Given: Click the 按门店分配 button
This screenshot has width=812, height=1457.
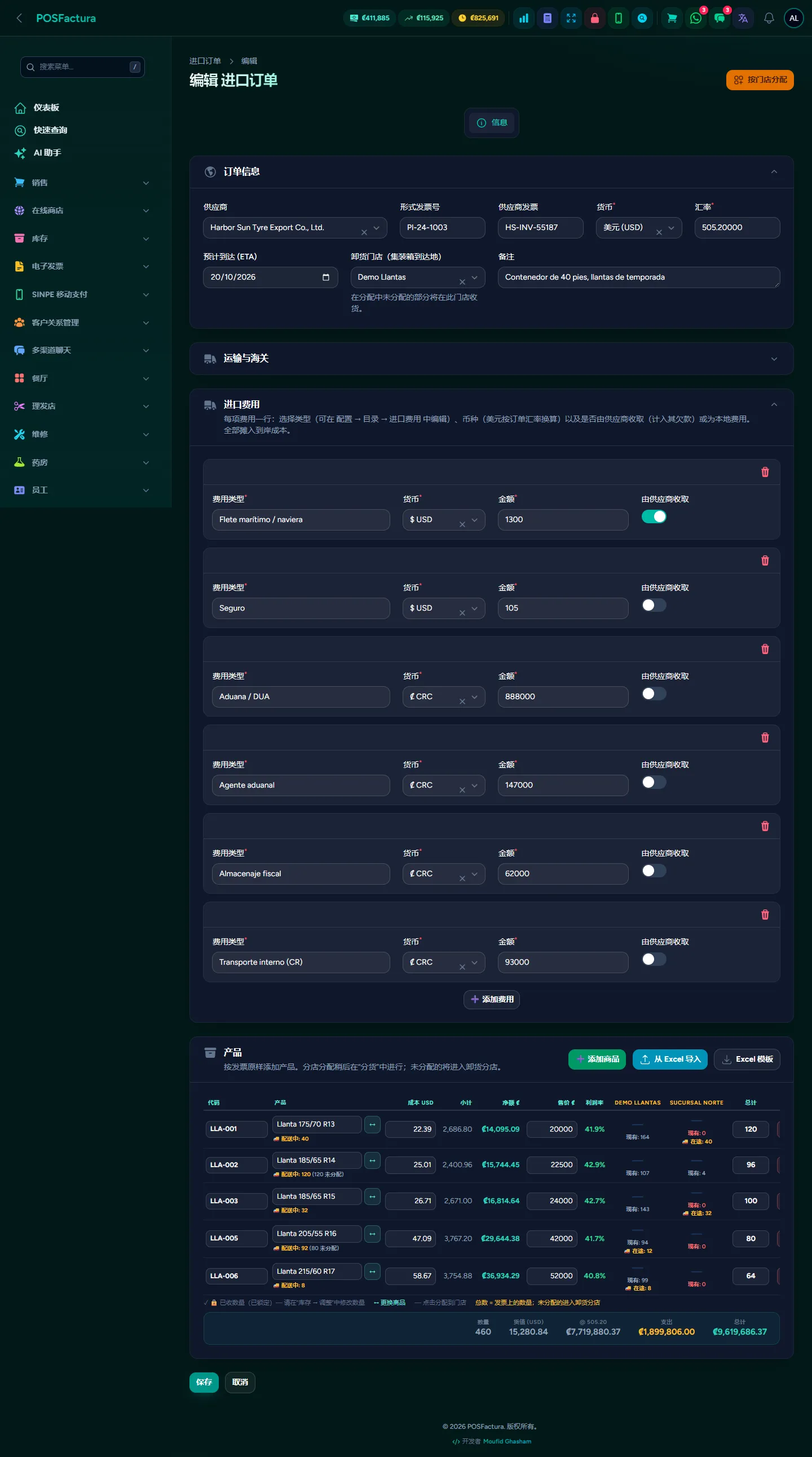Looking at the screenshot, I should click(760, 80).
